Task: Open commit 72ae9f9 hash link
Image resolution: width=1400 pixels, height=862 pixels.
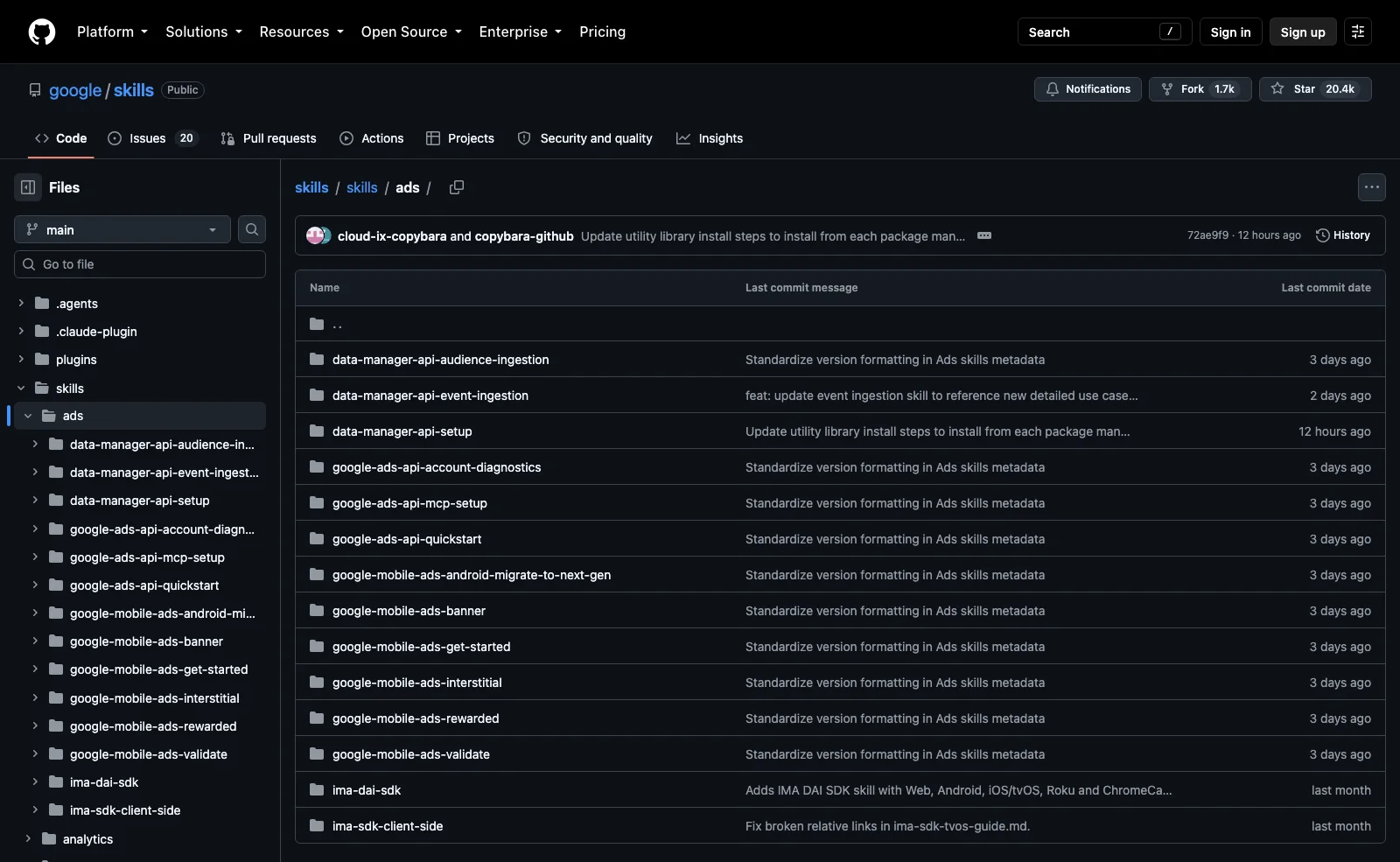Action: point(1207,235)
